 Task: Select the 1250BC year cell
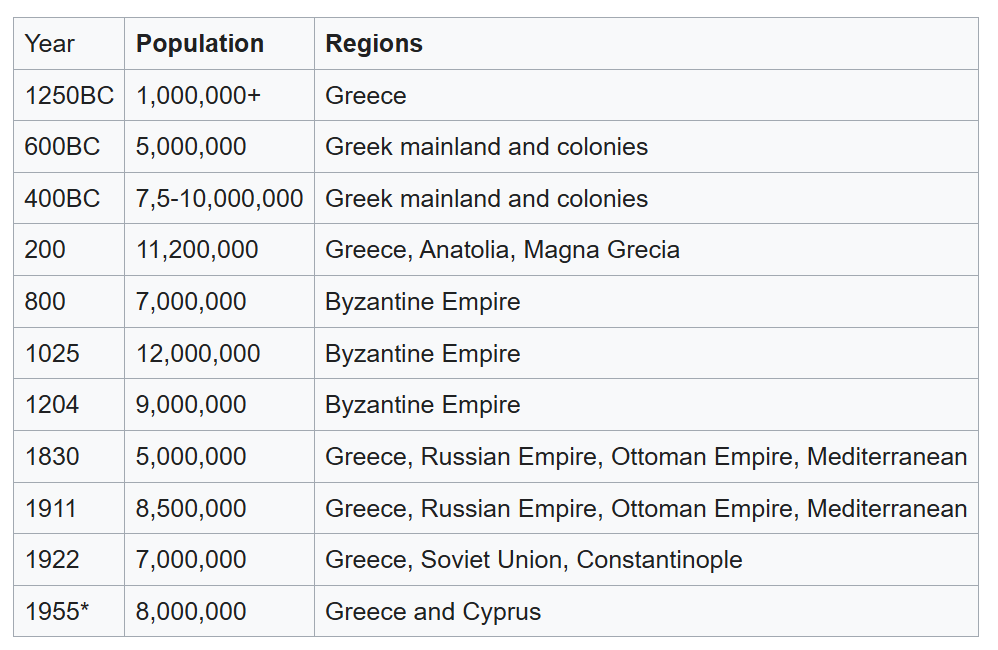pos(69,96)
